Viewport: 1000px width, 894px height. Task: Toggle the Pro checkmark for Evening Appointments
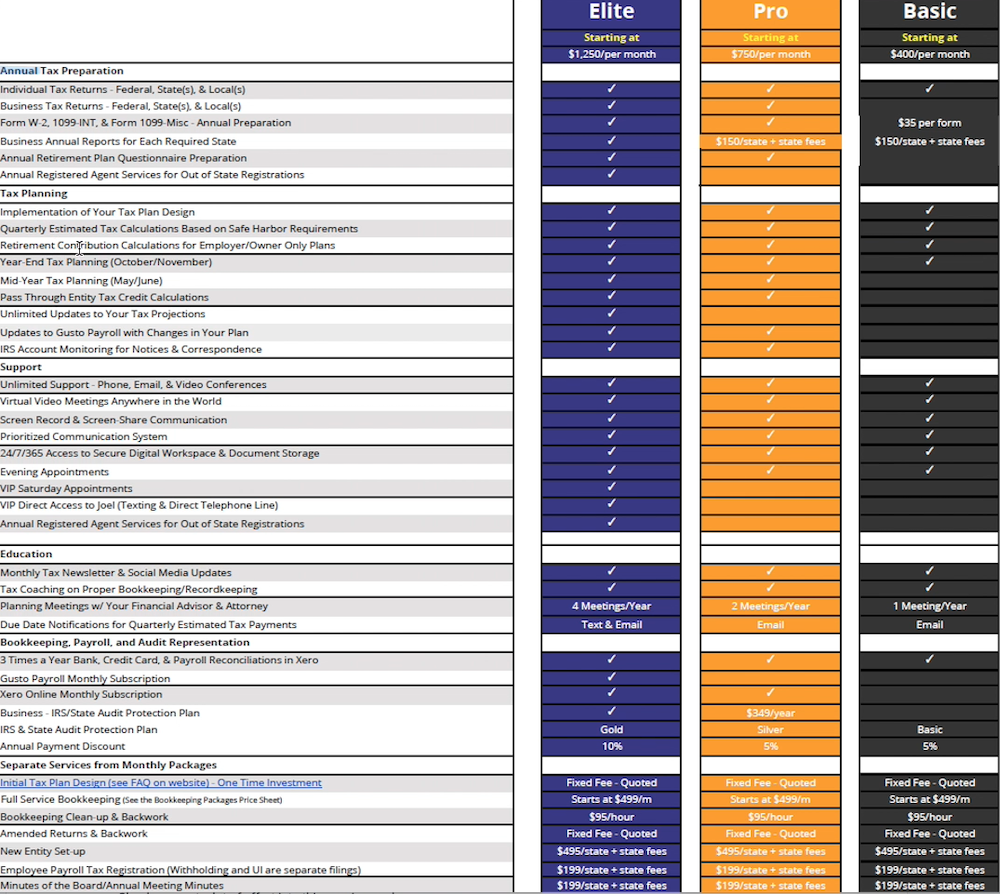pyautogui.click(x=770, y=471)
